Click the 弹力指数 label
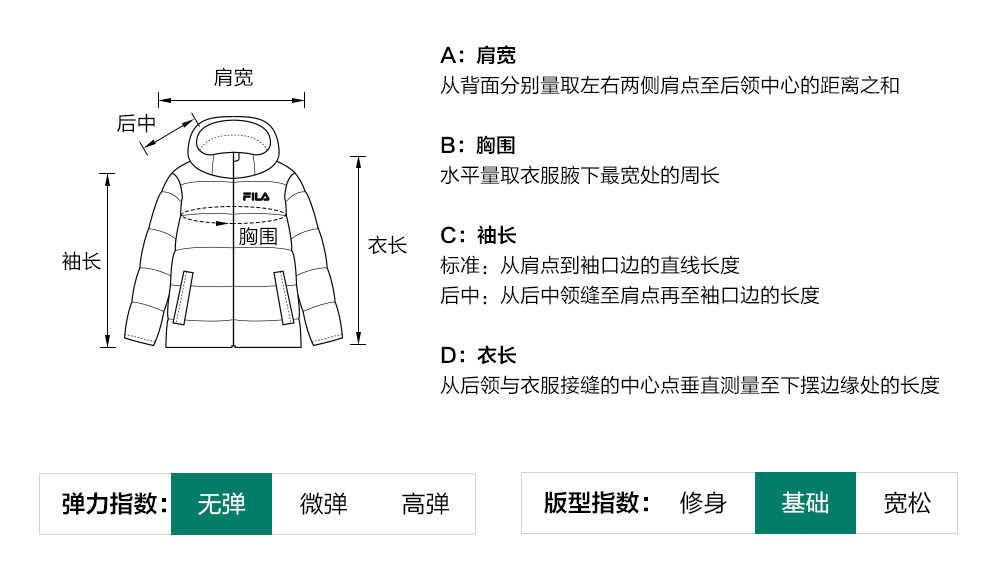This screenshot has height=584, width=1000. click(x=114, y=503)
